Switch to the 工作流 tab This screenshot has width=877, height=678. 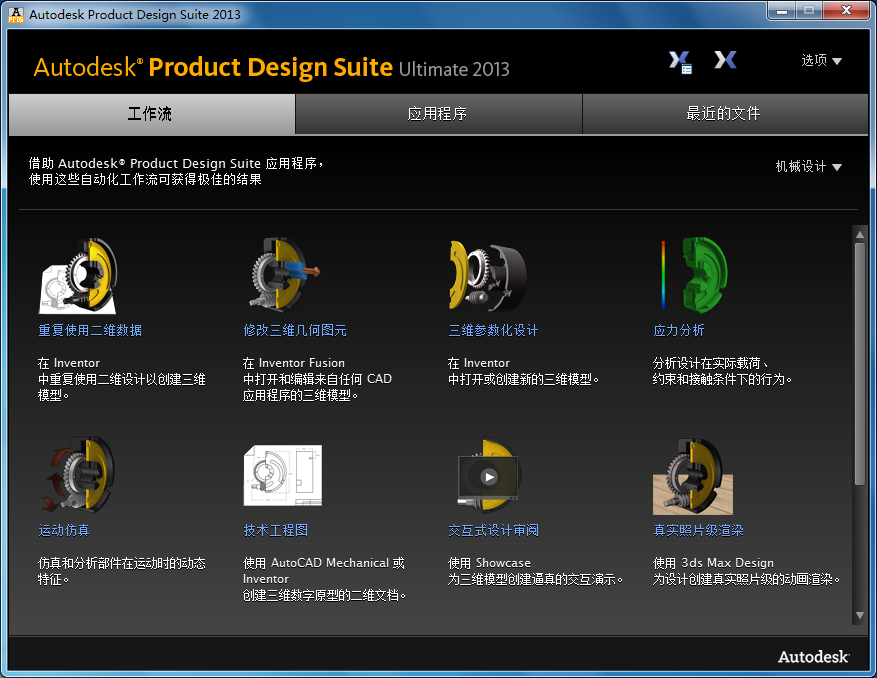coord(152,114)
